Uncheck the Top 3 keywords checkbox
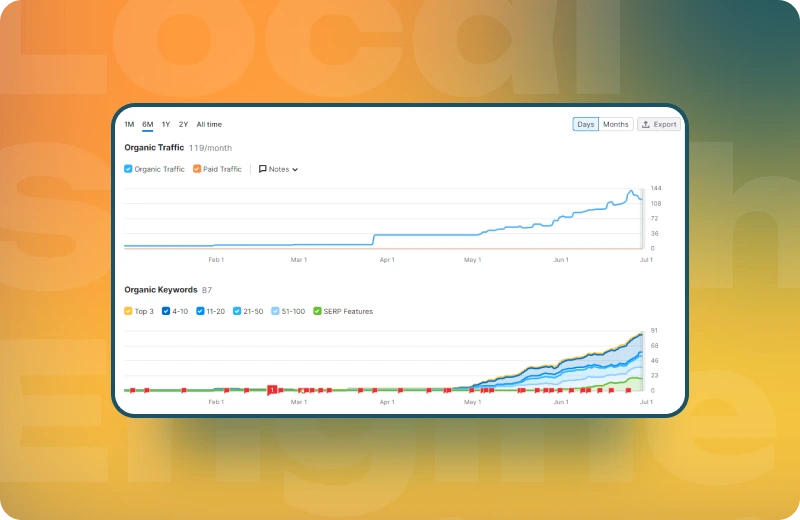 point(128,311)
